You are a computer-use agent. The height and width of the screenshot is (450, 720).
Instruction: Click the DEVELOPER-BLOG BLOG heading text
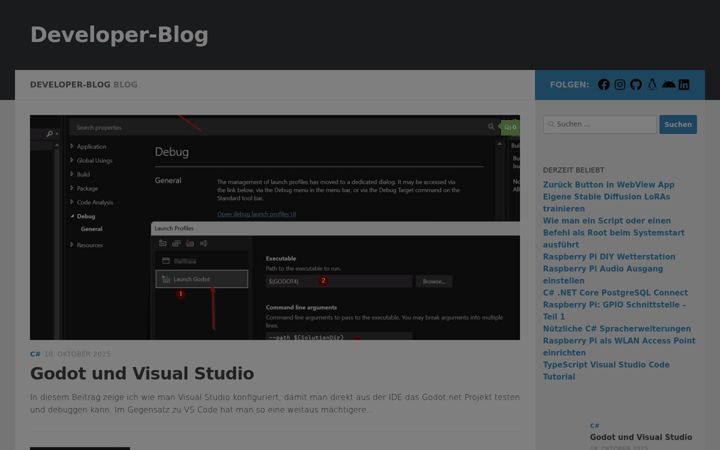click(x=84, y=84)
